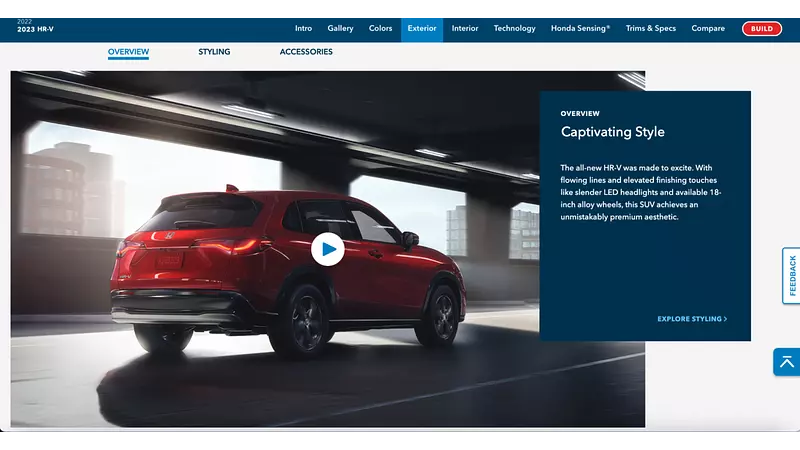Follow the Explore Styling link
The height and width of the screenshot is (450, 800).
click(x=692, y=319)
